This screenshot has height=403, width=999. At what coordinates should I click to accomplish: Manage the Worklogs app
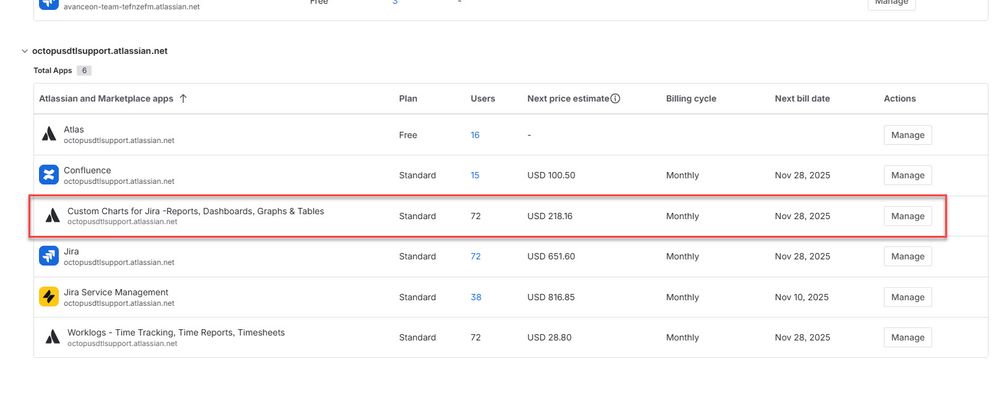point(907,337)
